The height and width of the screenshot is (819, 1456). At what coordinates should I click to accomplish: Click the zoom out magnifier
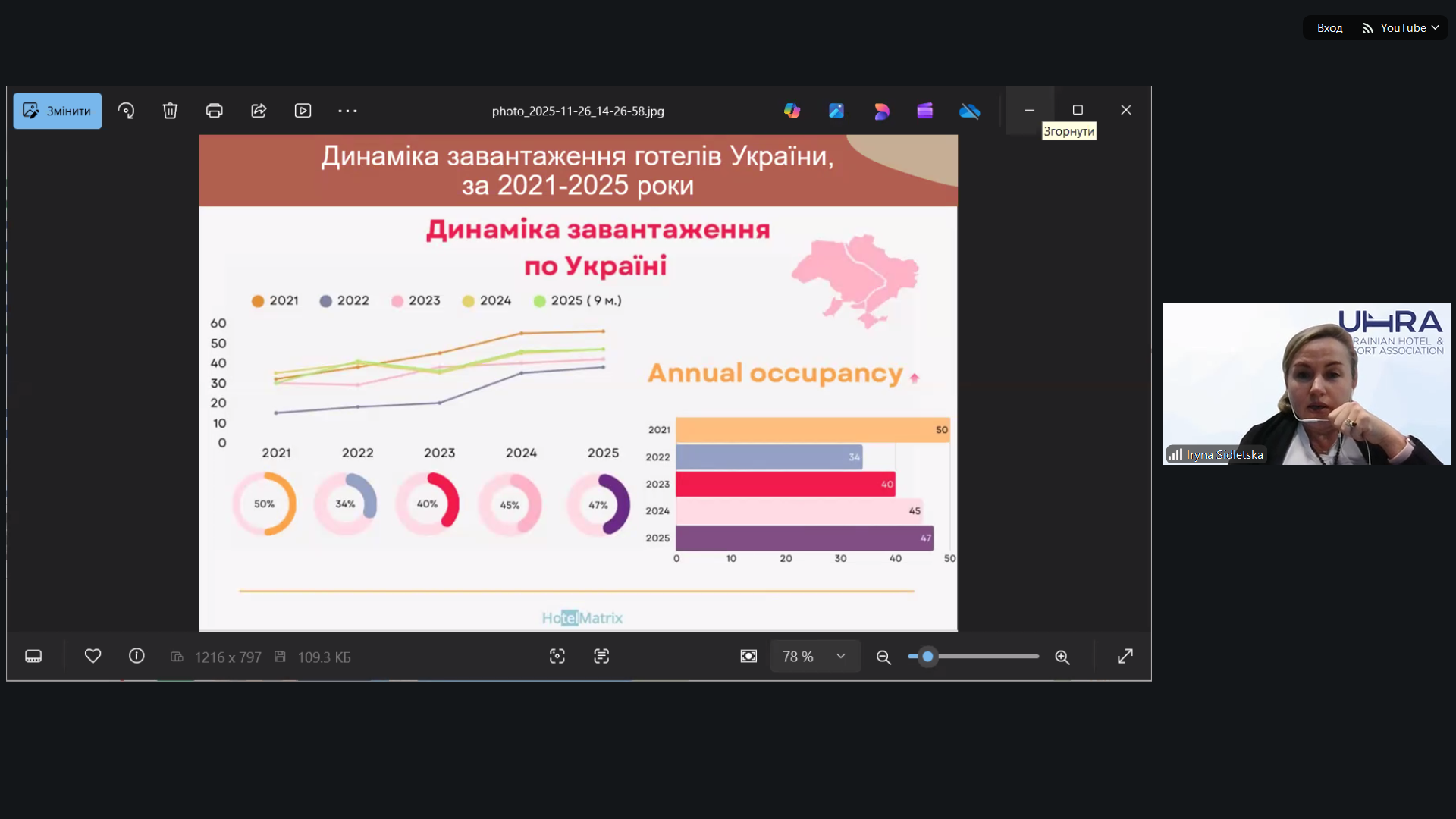coord(883,657)
